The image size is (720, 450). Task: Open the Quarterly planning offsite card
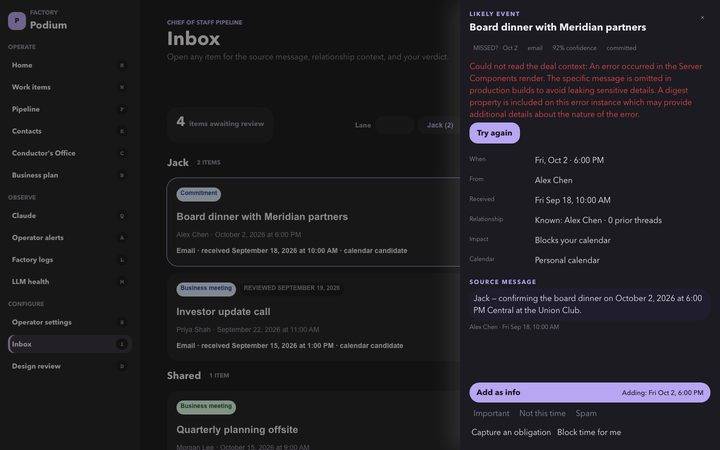point(314,421)
